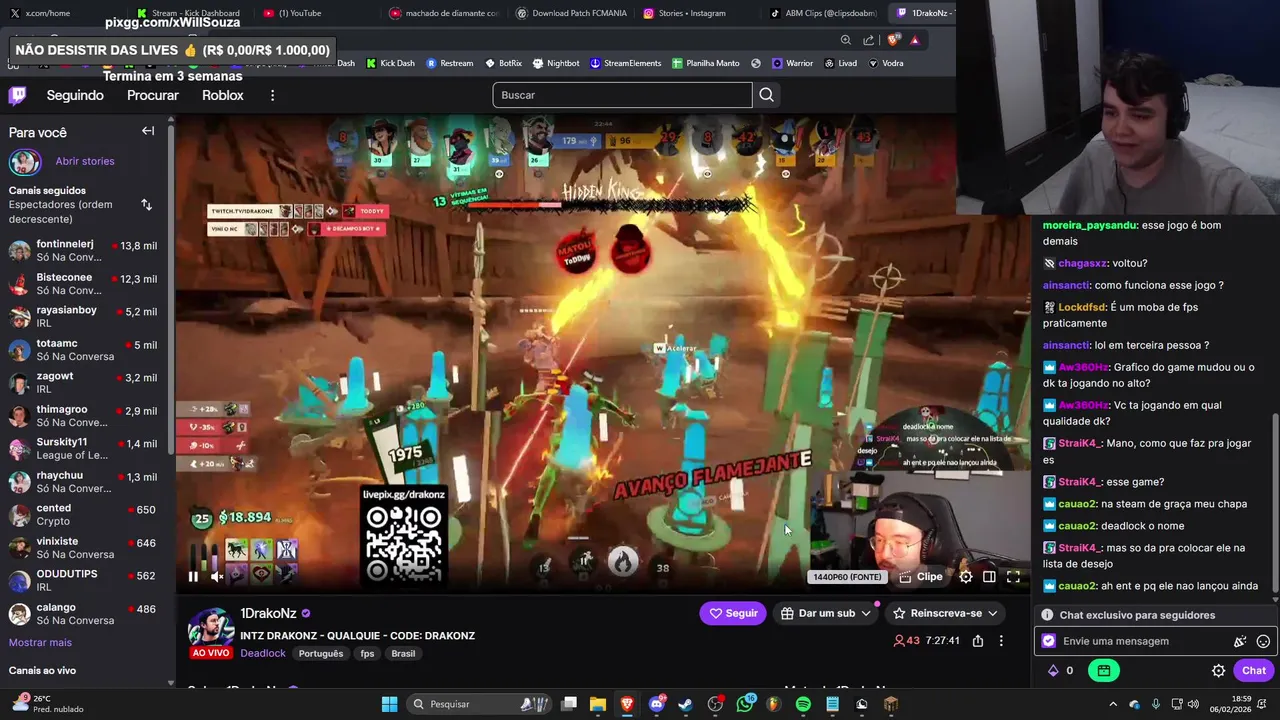This screenshot has height=720, width=1280.
Task: Open stream more options menu
Action: click(1001, 641)
